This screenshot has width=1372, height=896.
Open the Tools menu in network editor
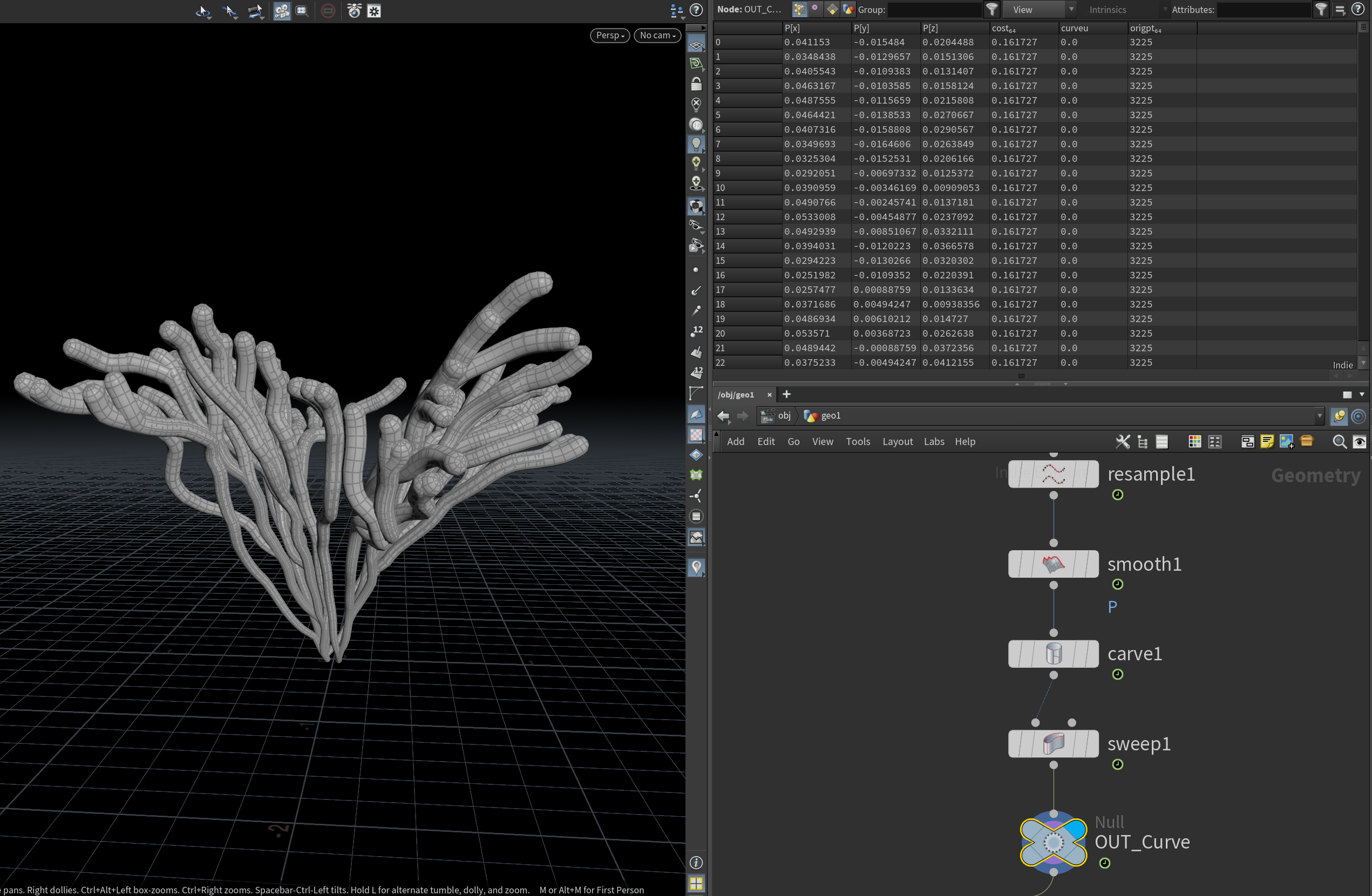tap(858, 441)
